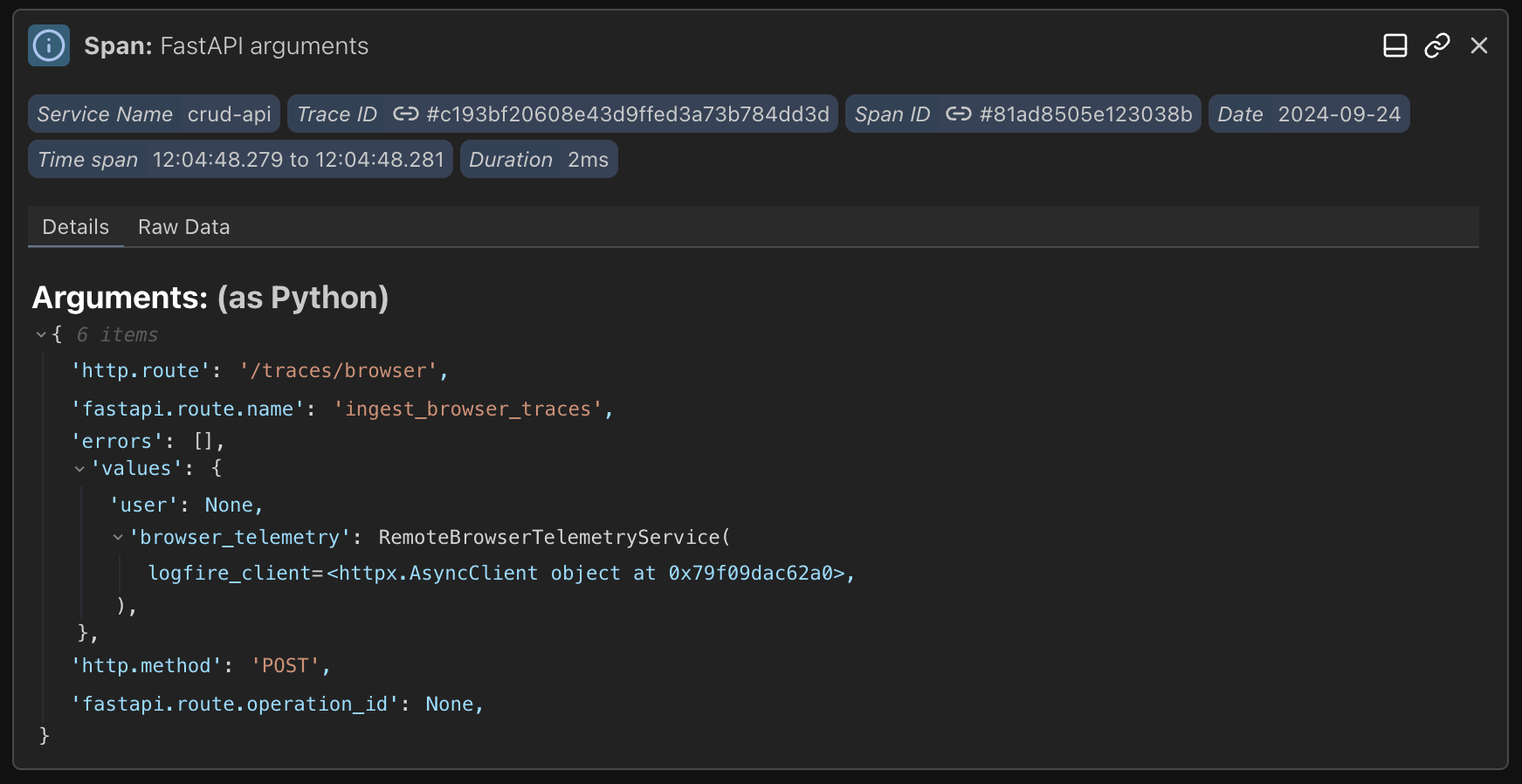This screenshot has height=784, width=1522.
Task: Click the Service Name crud-api badge
Action: click(x=154, y=114)
